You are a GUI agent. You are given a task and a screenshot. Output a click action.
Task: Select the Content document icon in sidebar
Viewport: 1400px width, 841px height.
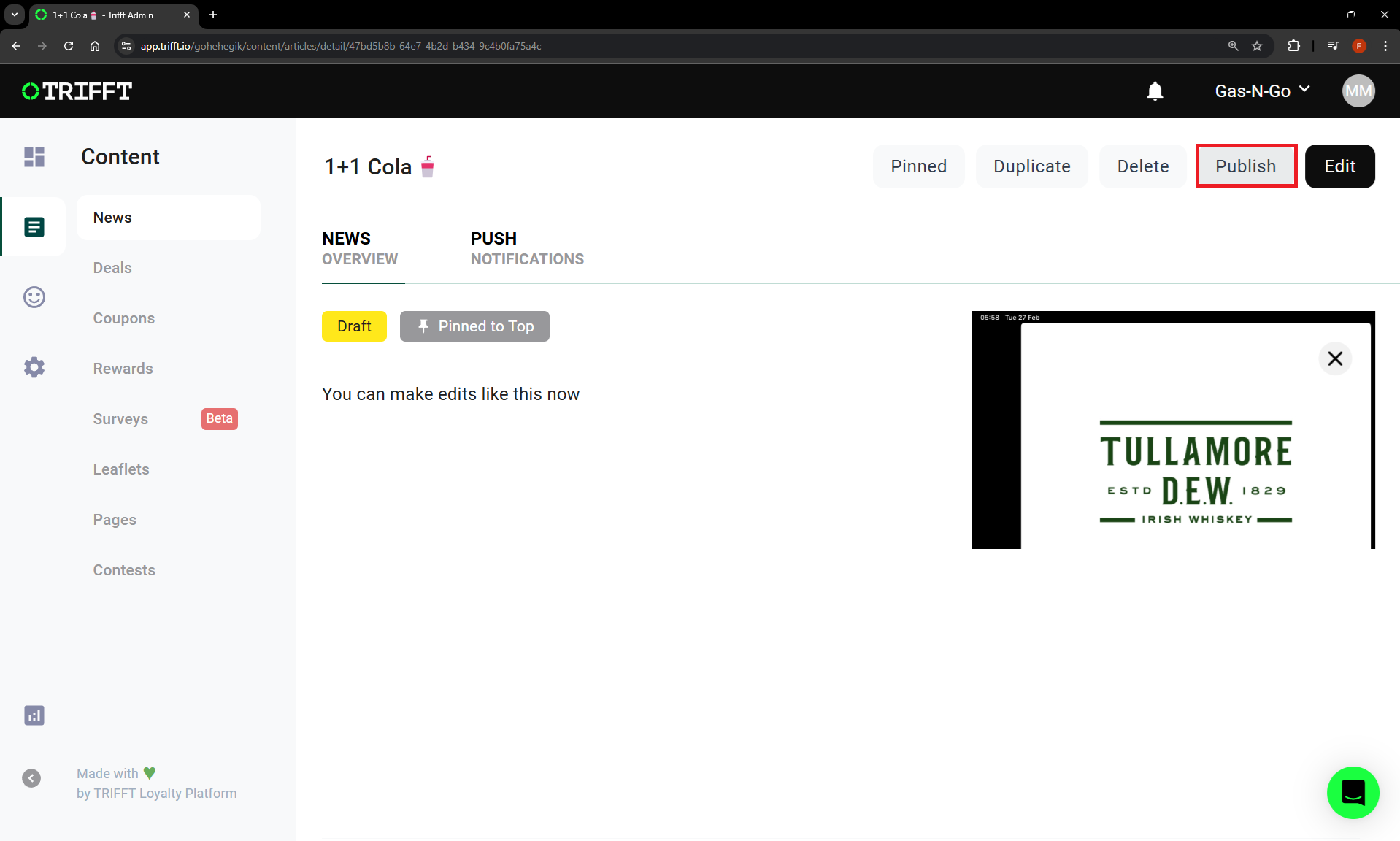coord(34,227)
